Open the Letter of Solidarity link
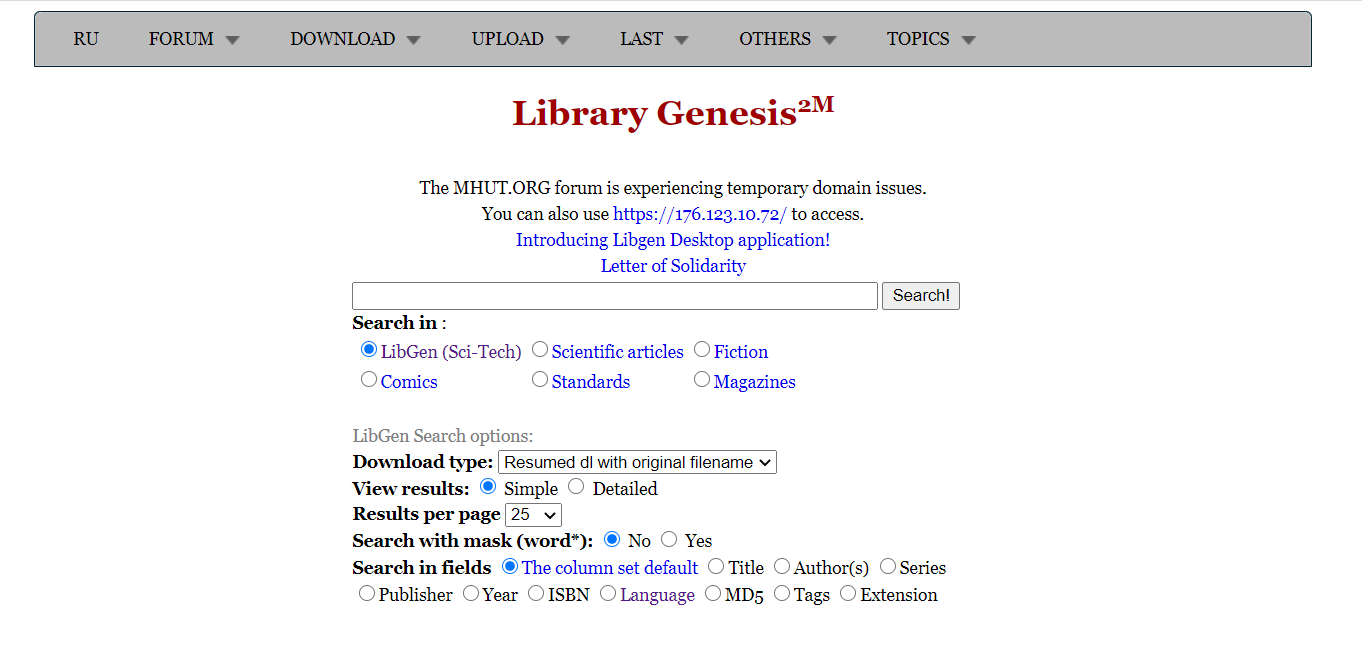 [x=673, y=266]
